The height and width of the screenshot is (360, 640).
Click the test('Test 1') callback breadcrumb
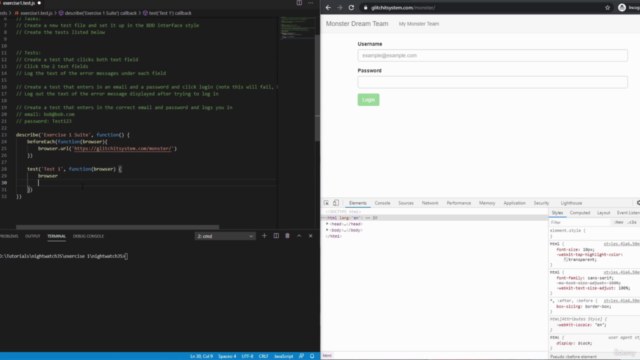(167, 13)
